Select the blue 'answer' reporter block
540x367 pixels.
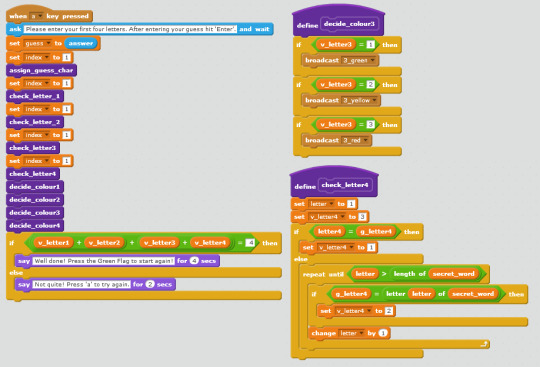[x=81, y=43]
